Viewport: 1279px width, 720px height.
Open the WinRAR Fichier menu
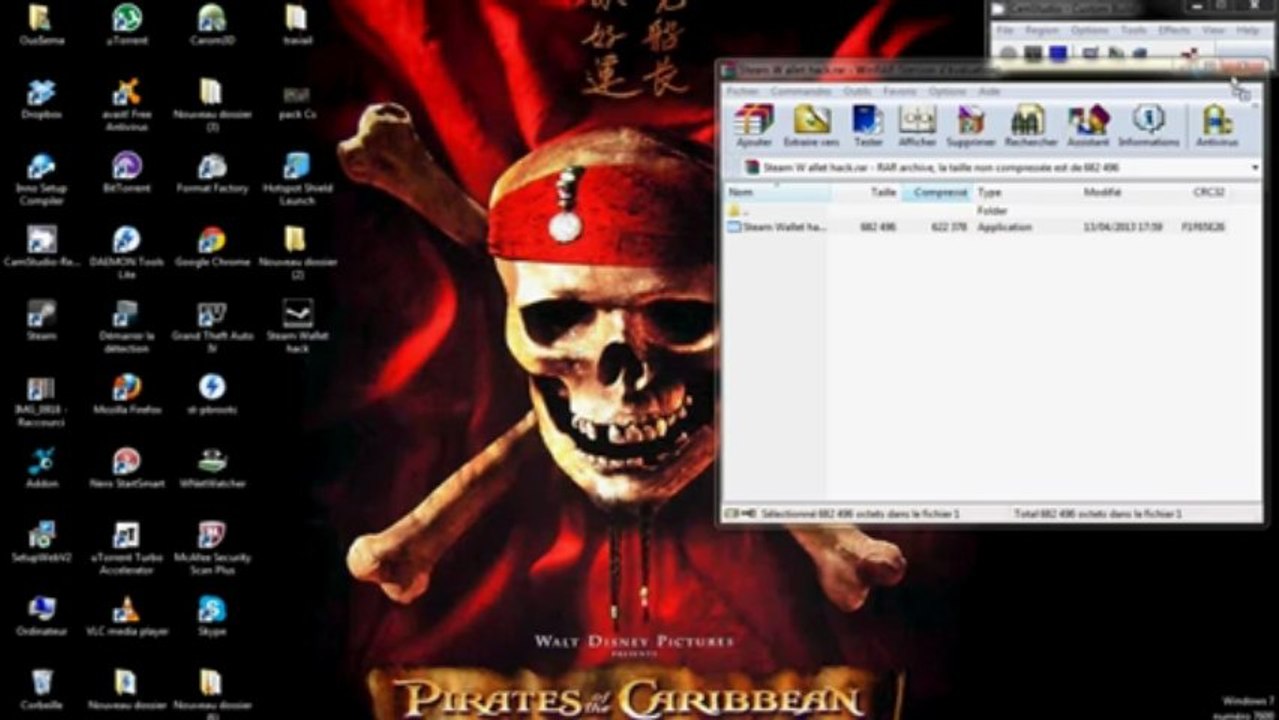click(x=742, y=91)
